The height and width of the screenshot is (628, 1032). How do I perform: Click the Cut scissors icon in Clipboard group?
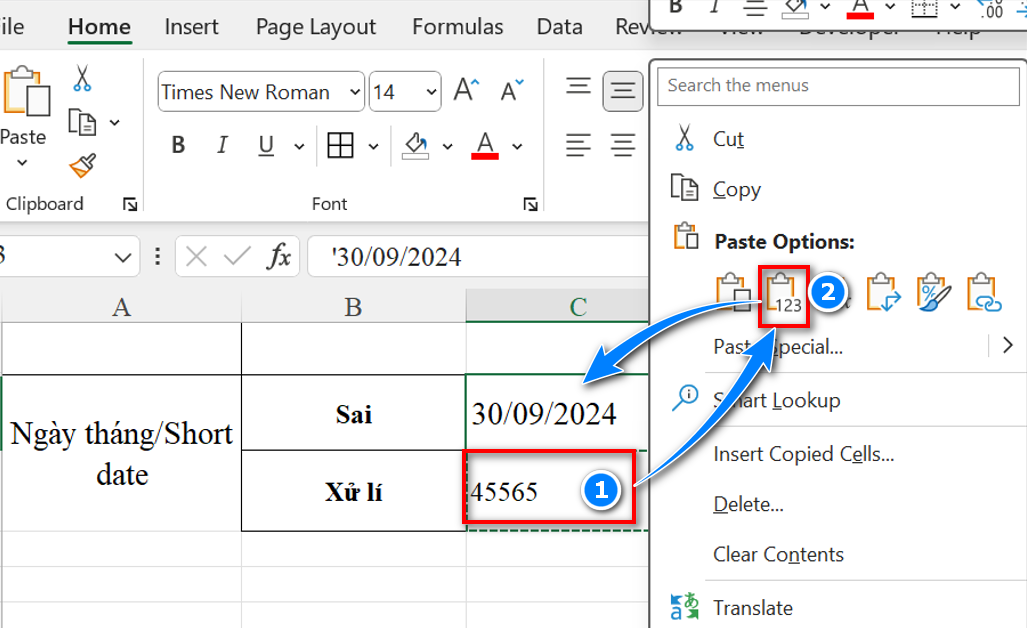click(x=82, y=78)
